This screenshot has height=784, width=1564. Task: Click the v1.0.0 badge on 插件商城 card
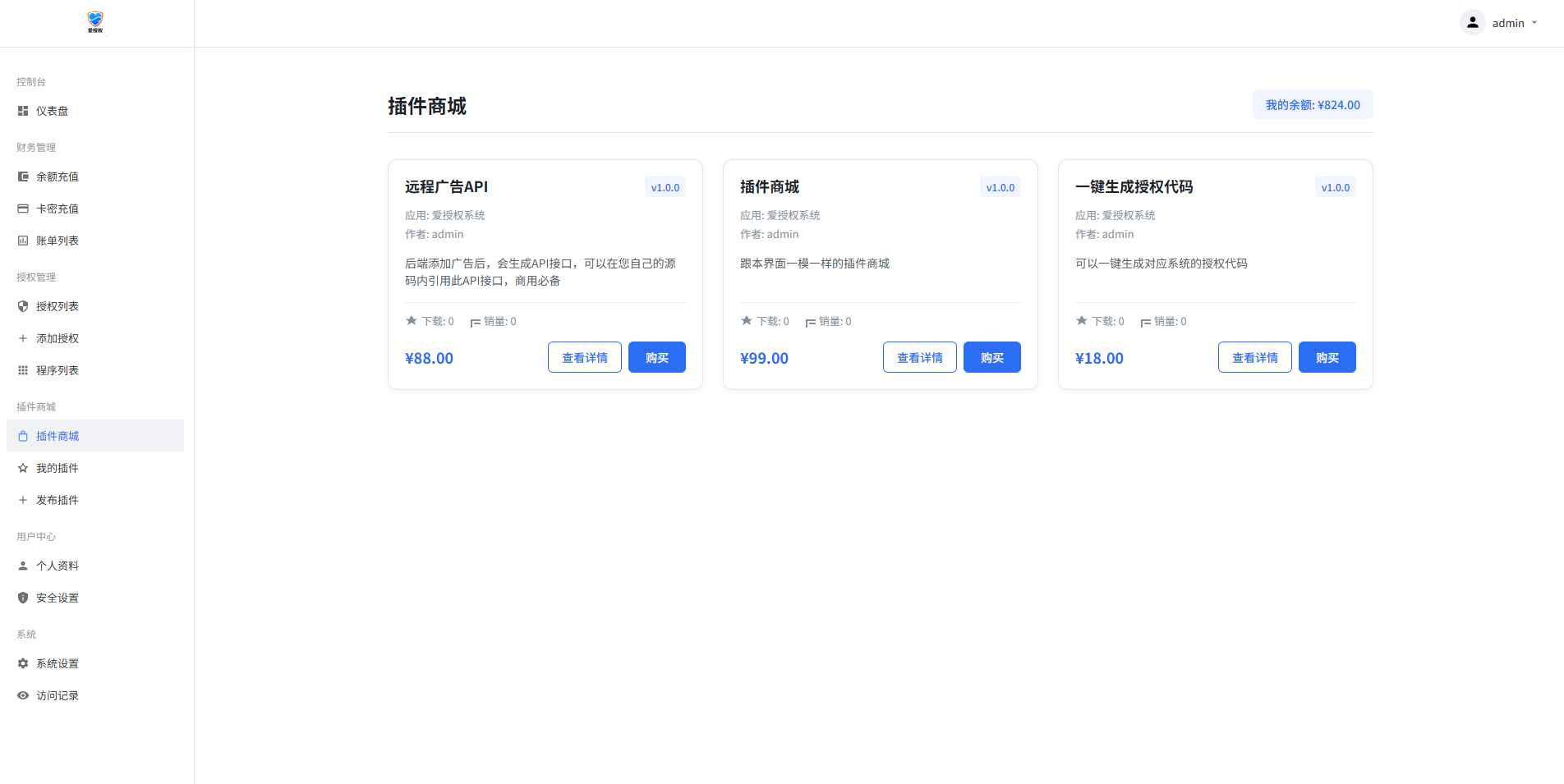[1000, 187]
